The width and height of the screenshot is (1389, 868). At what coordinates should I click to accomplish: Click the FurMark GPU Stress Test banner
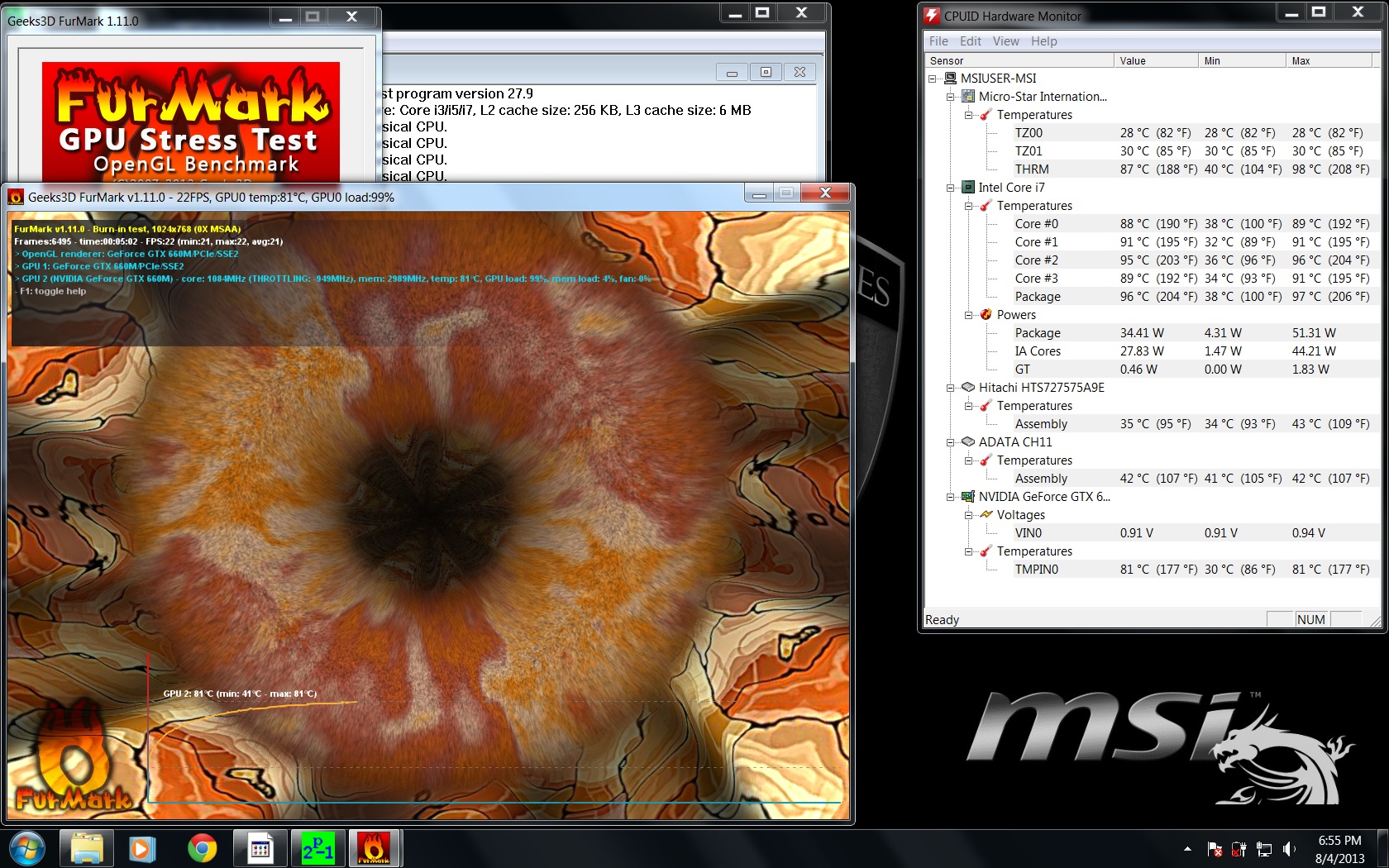click(191, 122)
